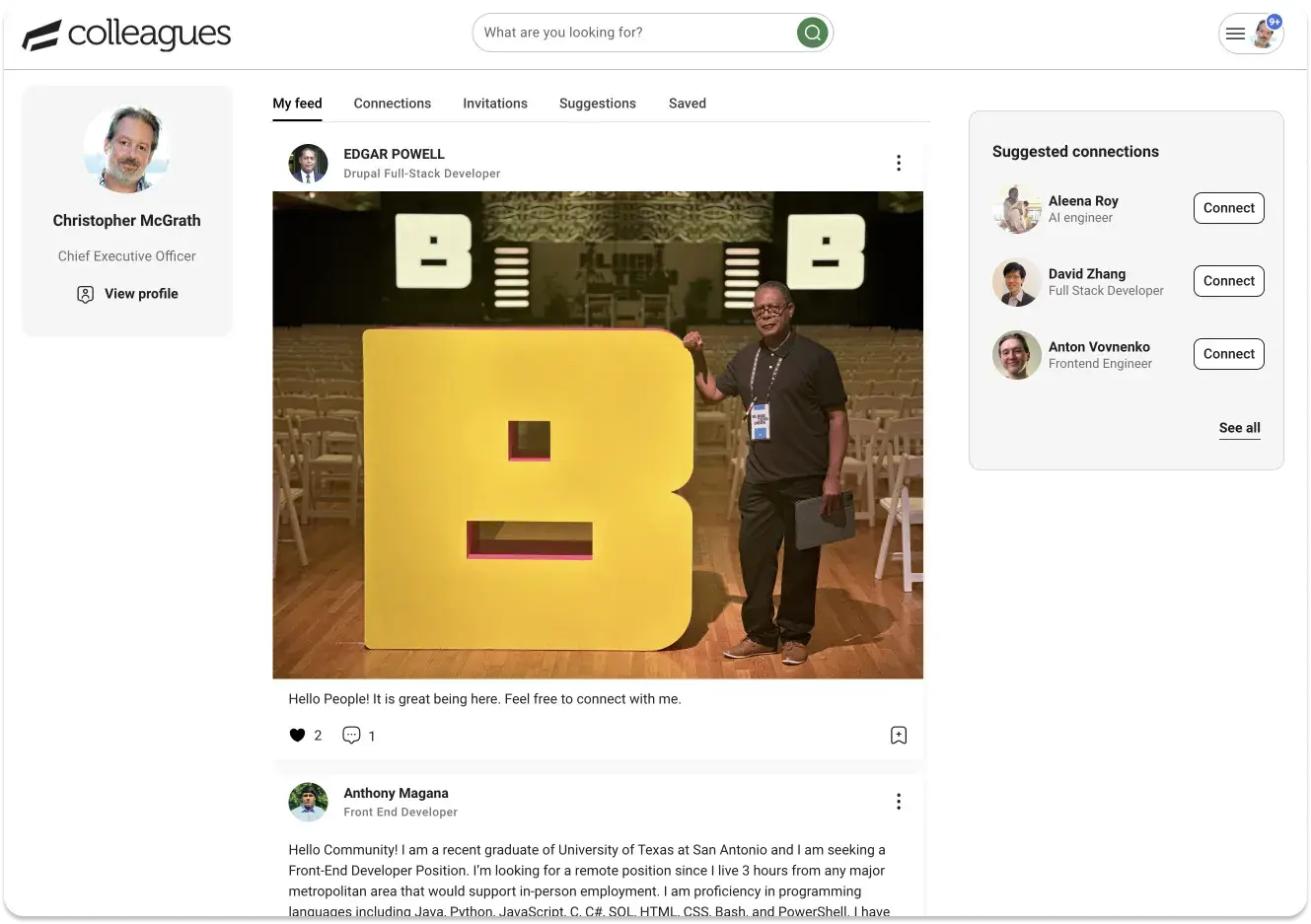Screen dimensions: 1311x924
Task: Open comments on Edgar Powell's post
Action: tap(351, 735)
